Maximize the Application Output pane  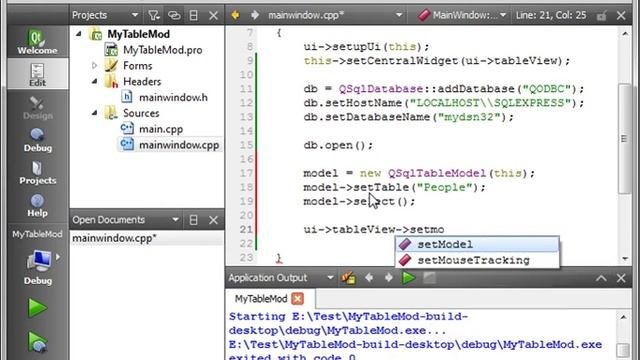[x=601, y=278]
